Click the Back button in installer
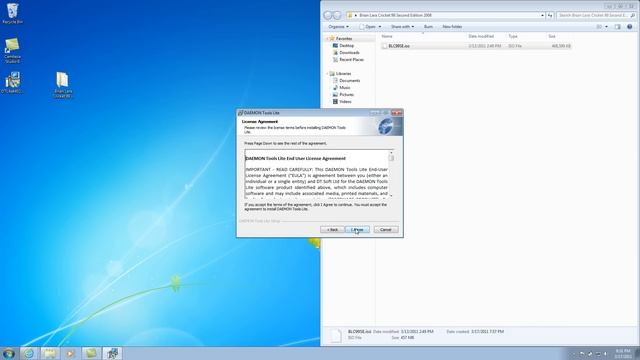The width and height of the screenshot is (640, 360). [x=332, y=230]
